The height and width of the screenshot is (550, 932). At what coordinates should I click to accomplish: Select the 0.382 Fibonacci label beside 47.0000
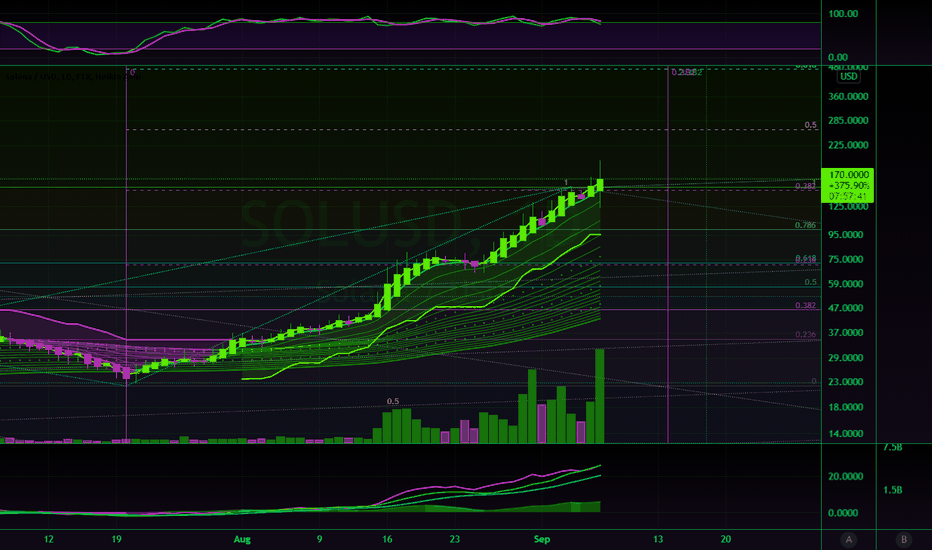(x=806, y=306)
